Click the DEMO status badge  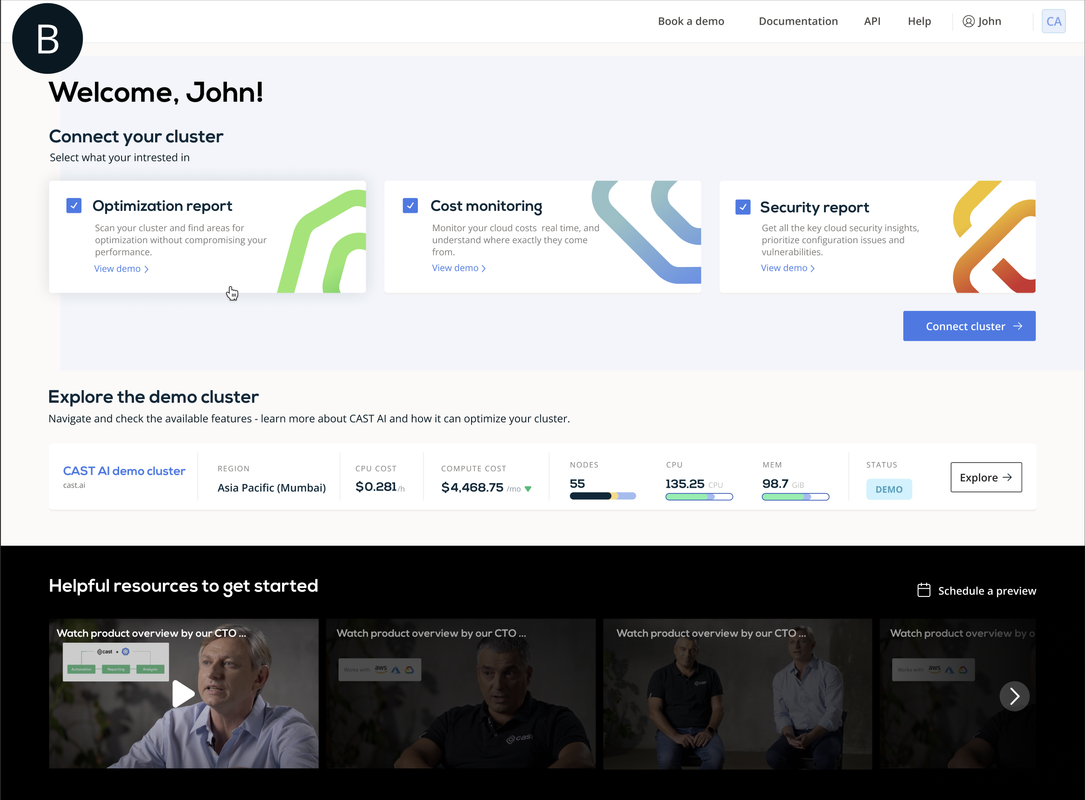click(x=889, y=489)
